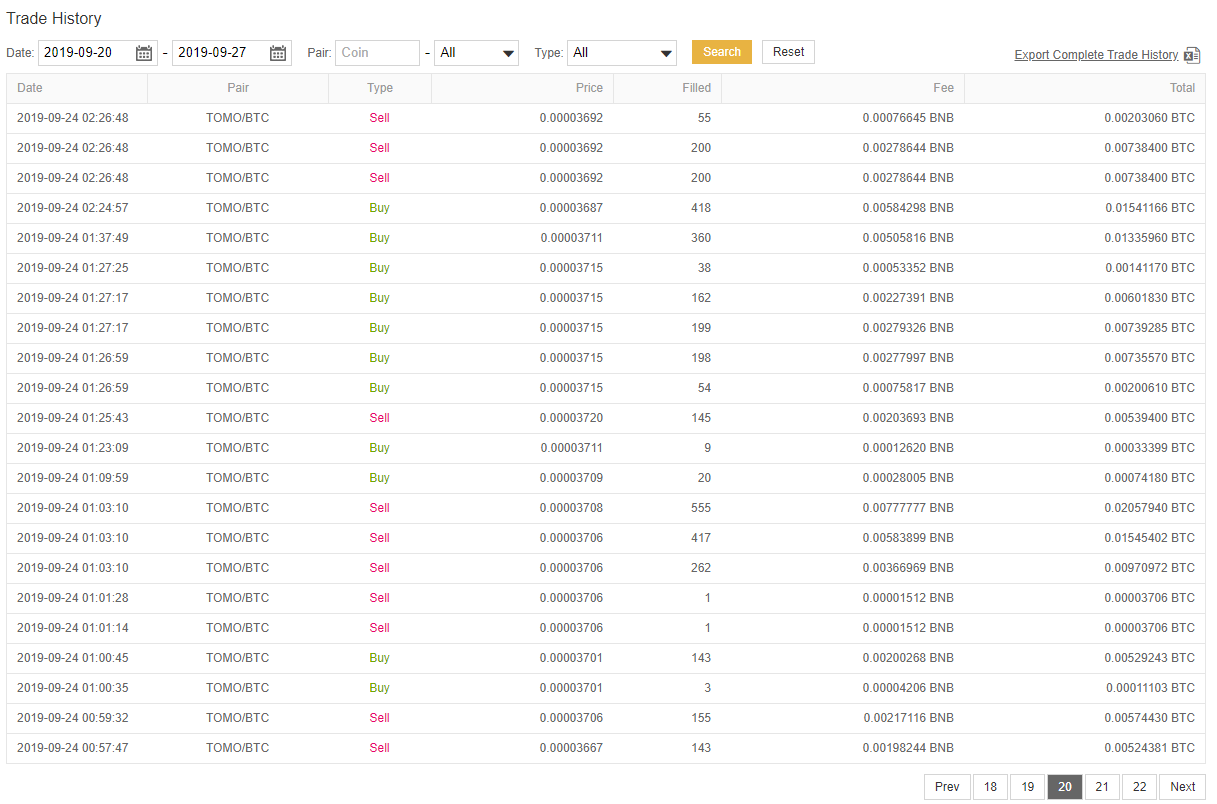Click price 0.00003720
The width and height of the screenshot is (1217, 804).
tap(571, 418)
